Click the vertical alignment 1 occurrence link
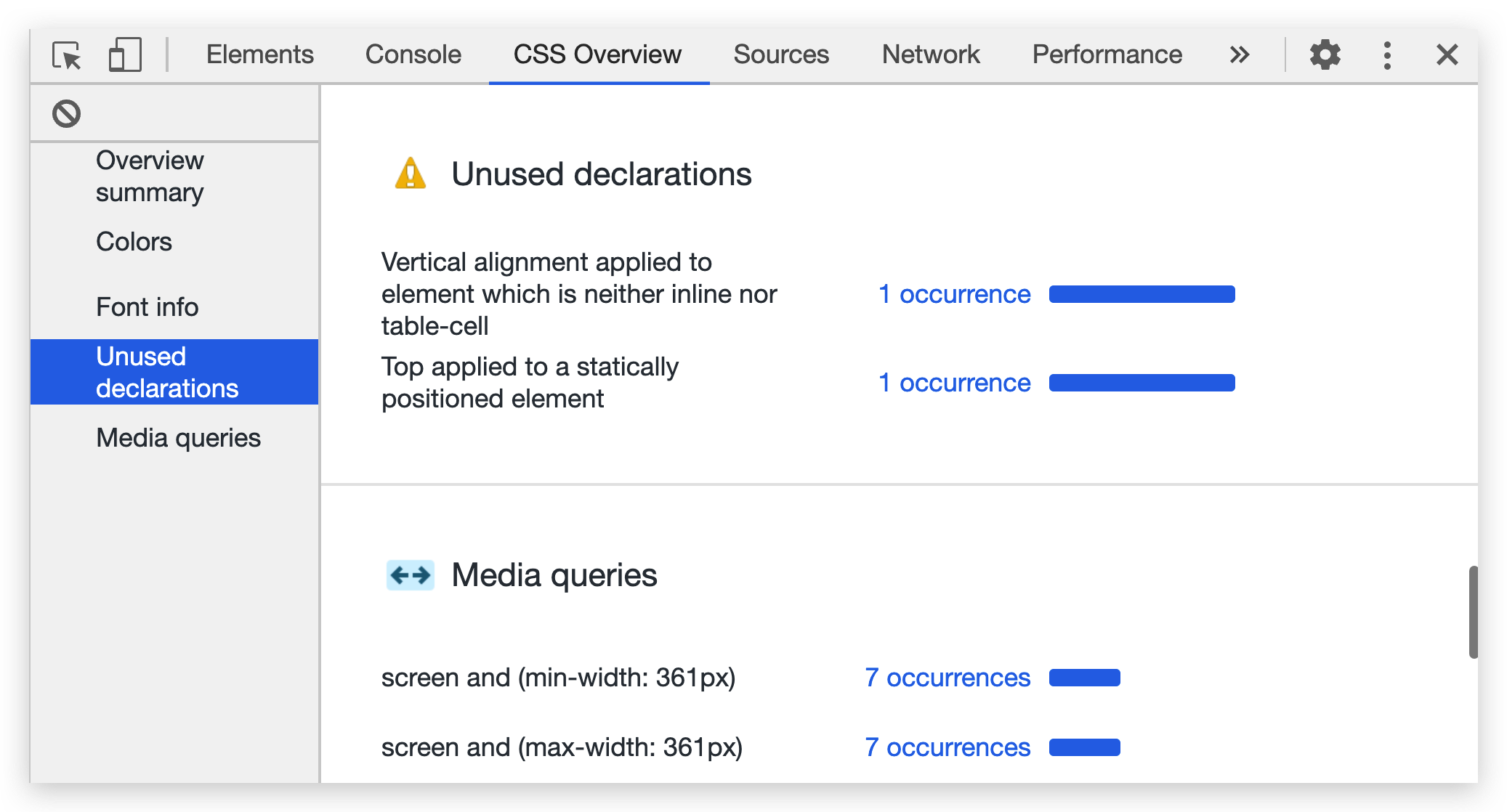Image resolution: width=1507 pixels, height=812 pixels. coord(954,294)
